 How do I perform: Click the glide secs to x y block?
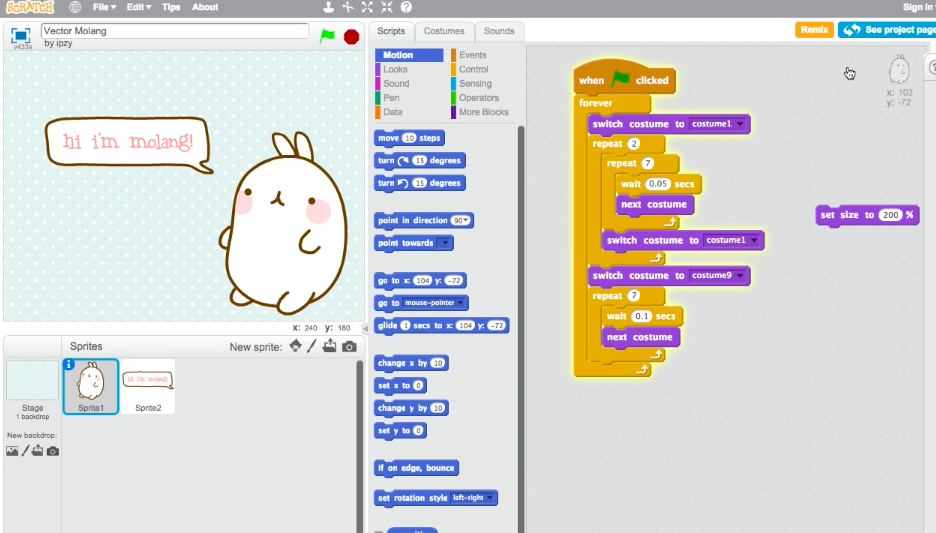[441, 325]
